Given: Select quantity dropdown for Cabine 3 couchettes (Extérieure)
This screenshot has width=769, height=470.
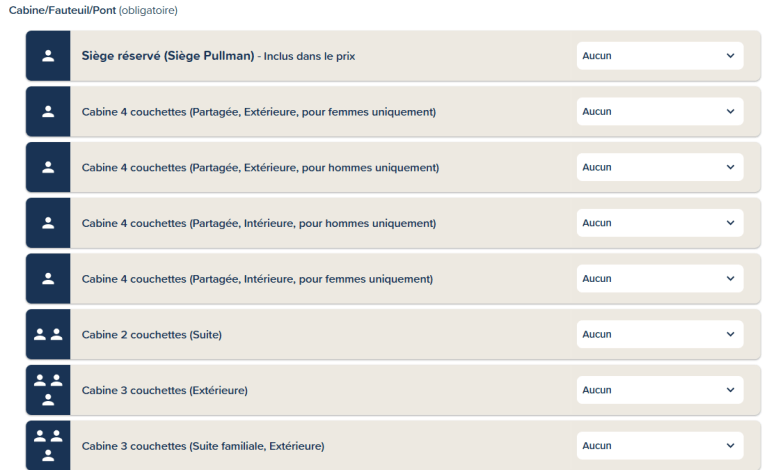Looking at the screenshot, I should click(x=660, y=390).
